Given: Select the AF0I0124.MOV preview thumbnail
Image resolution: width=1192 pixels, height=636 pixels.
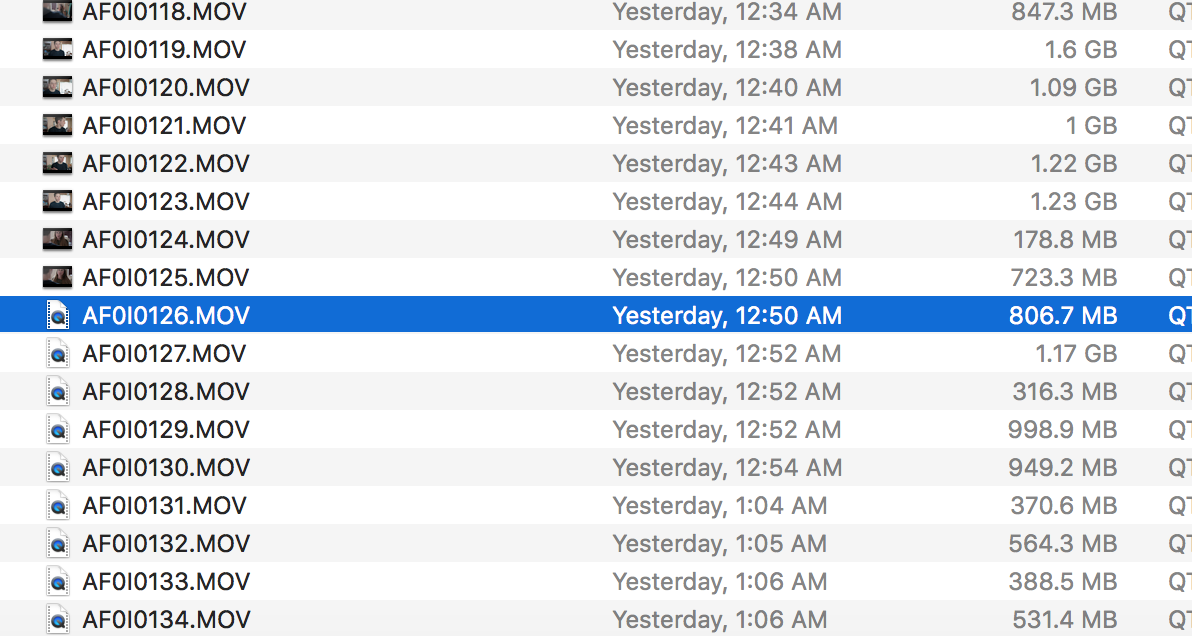Looking at the screenshot, I should click(57, 239).
